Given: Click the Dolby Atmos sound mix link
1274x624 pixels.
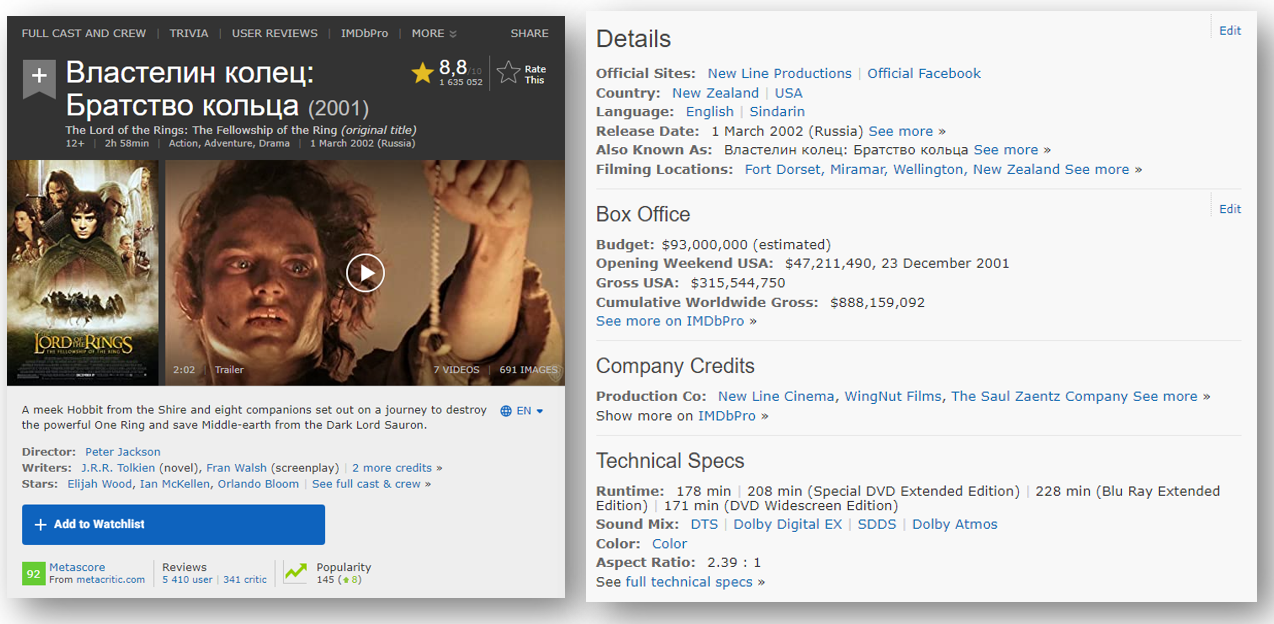Looking at the screenshot, I should tap(954, 524).
